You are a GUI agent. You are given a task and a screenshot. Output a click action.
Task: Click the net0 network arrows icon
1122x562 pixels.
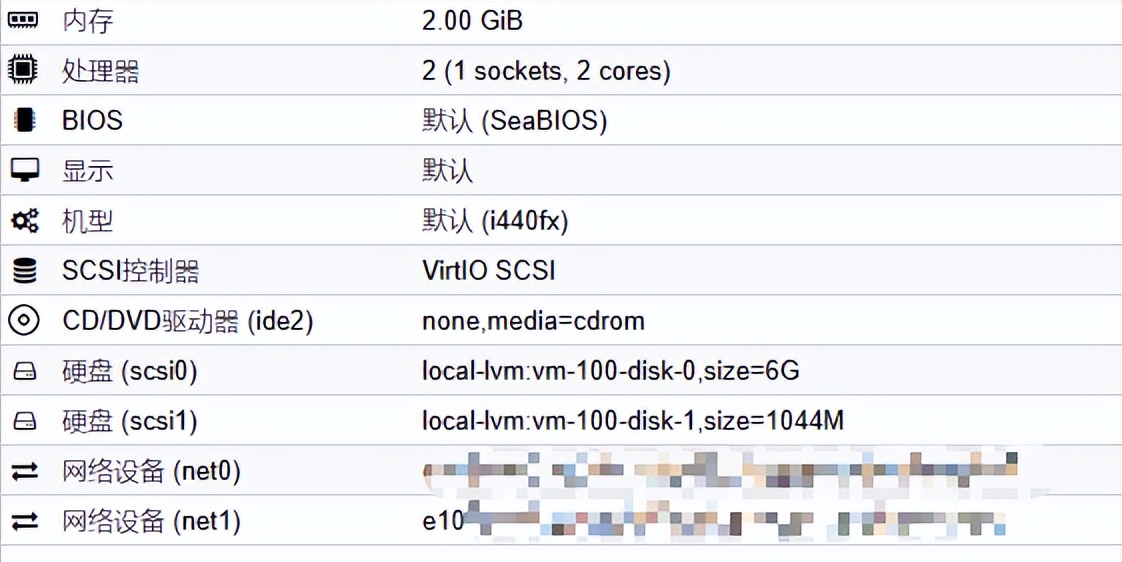[x=24, y=471]
